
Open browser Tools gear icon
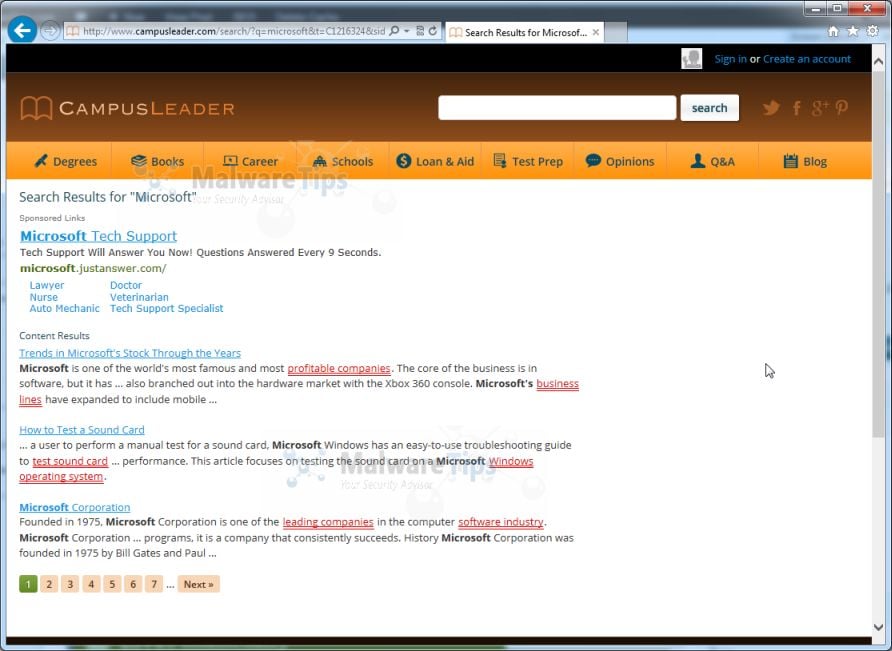tap(872, 31)
